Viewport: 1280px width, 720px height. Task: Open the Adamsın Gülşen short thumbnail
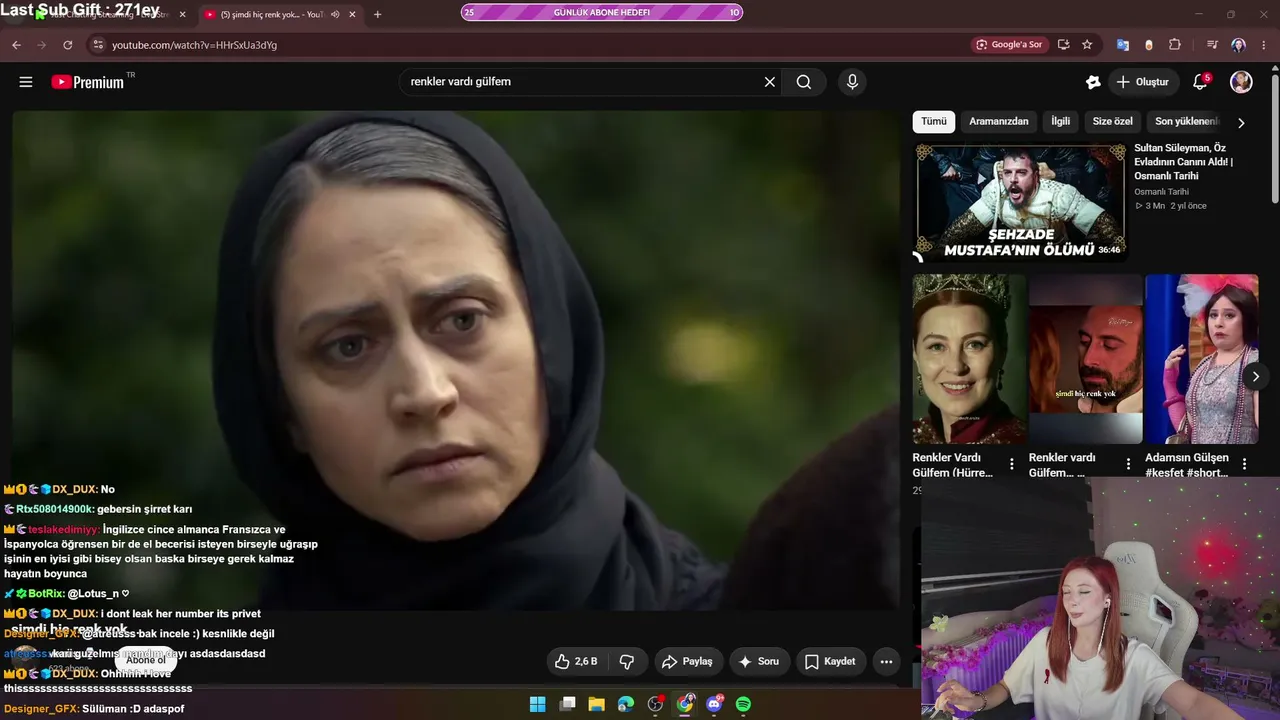(x=1202, y=359)
